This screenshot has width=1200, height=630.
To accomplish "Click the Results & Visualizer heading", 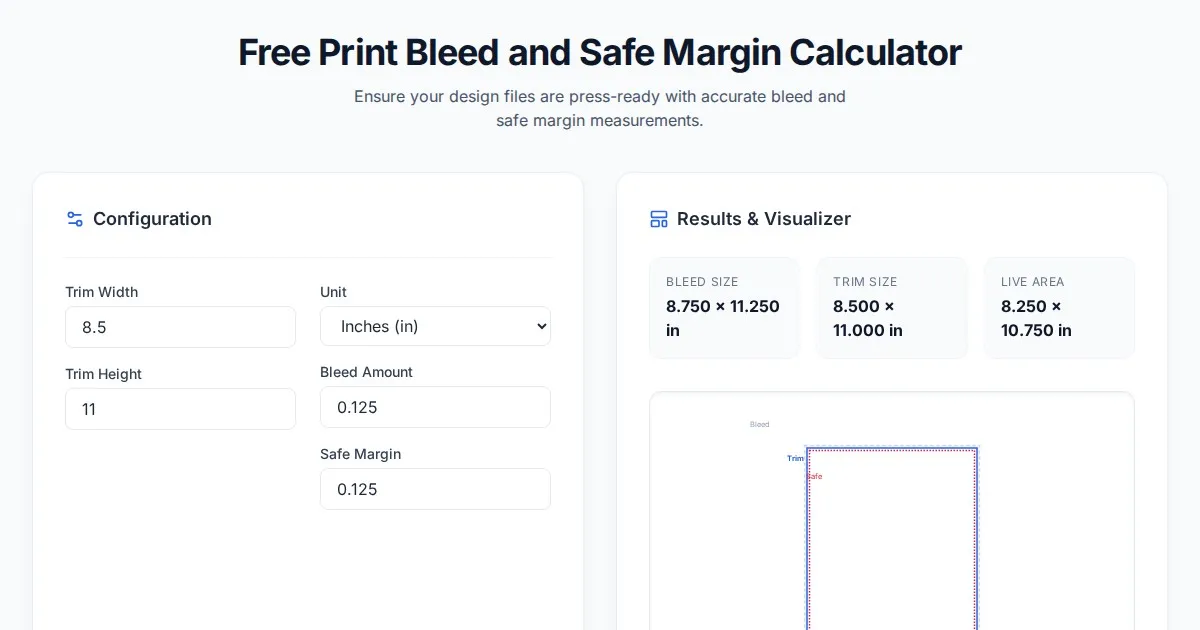I will pyautogui.click(x=764, y=219).
